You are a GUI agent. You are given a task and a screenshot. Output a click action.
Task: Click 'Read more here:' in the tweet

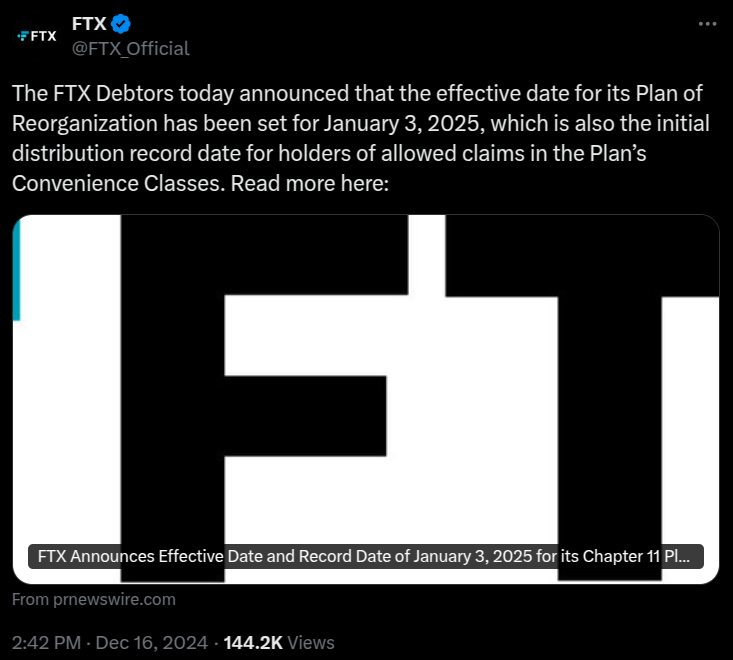tap(309, 183)
